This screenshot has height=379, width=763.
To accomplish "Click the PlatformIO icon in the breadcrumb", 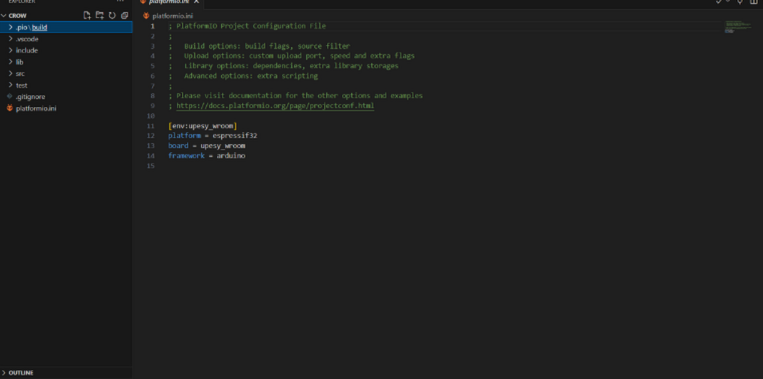I will (146, 16).
